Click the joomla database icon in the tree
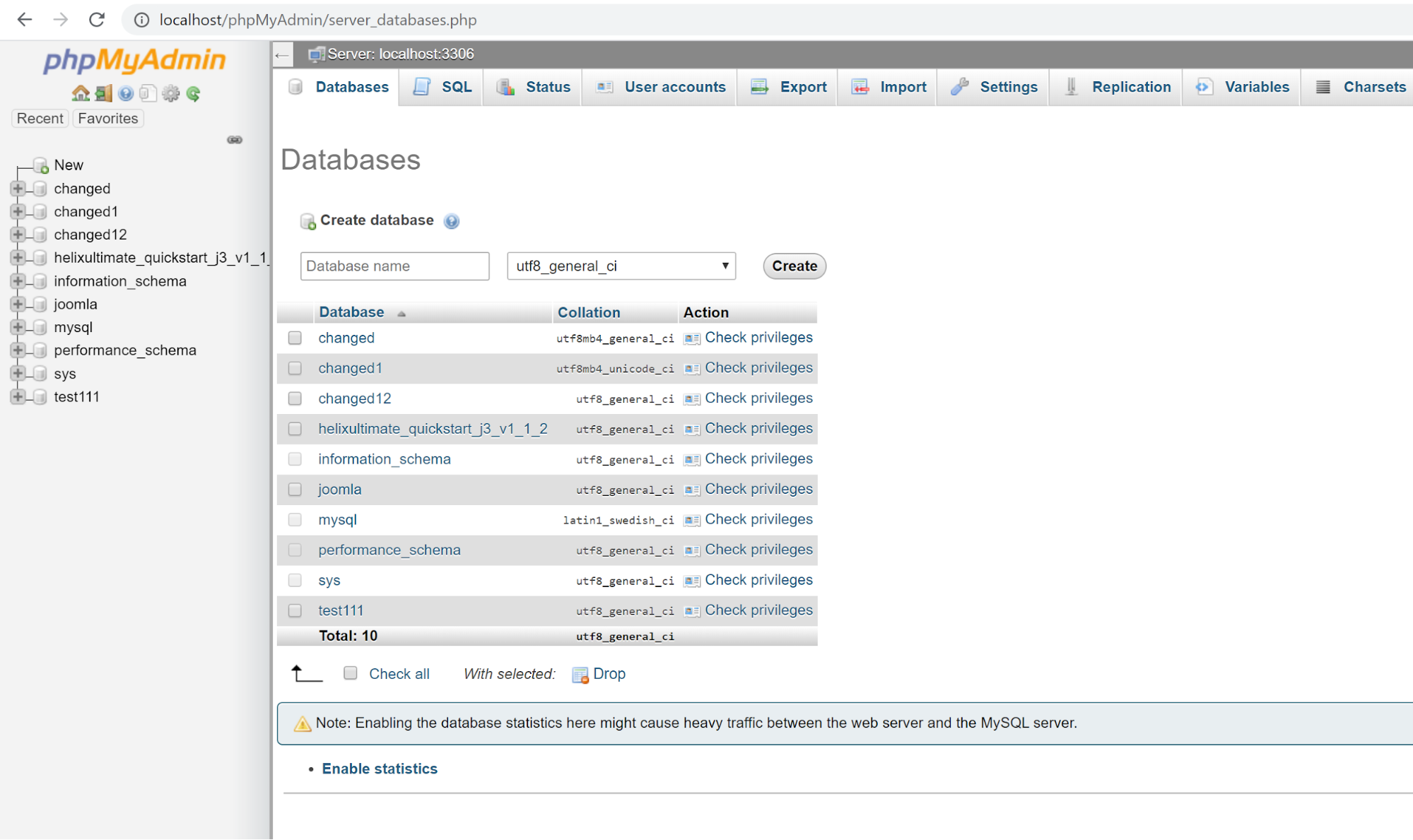 click(x=40, y=304)
